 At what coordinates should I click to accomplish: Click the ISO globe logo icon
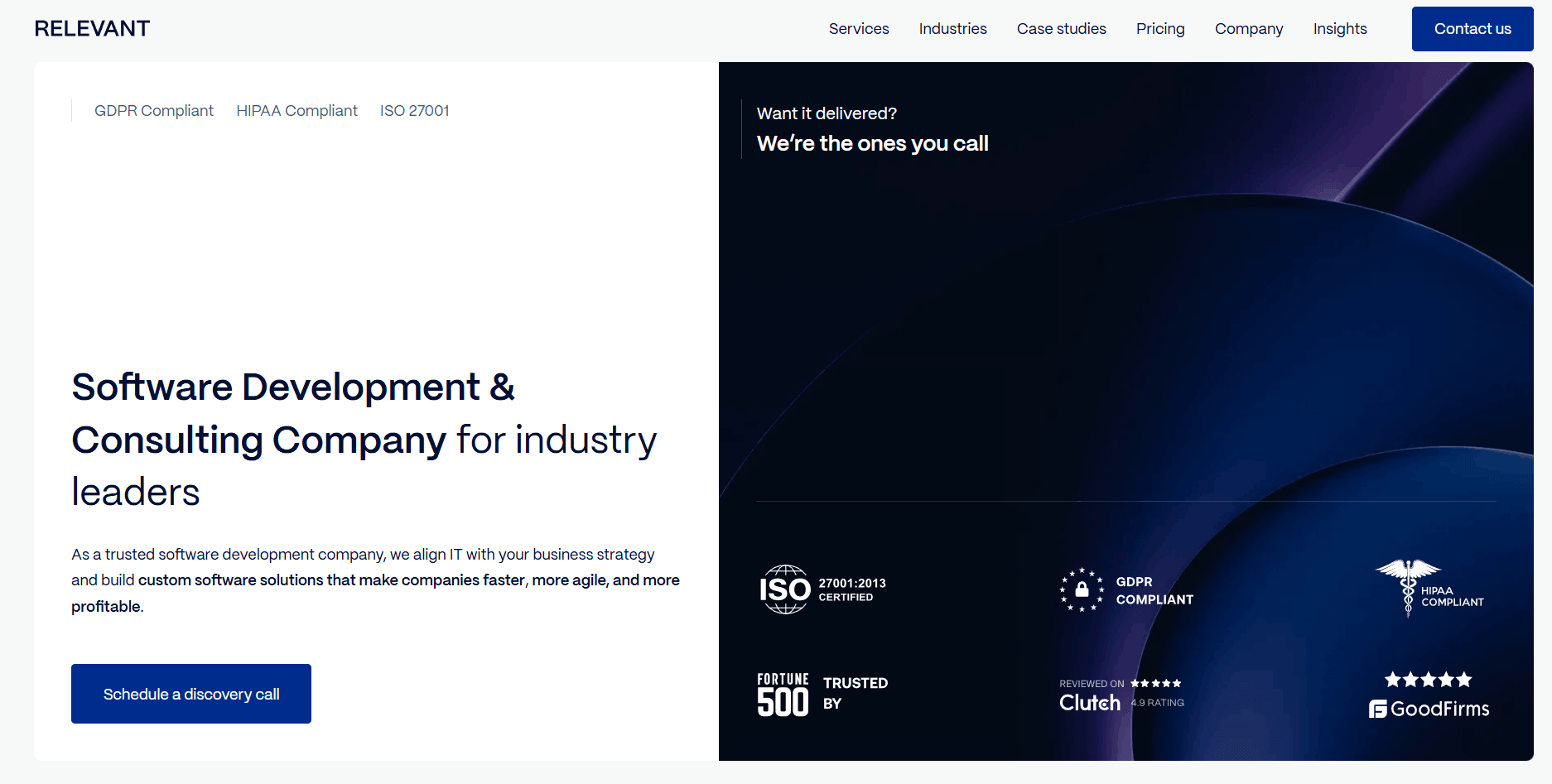785,589
